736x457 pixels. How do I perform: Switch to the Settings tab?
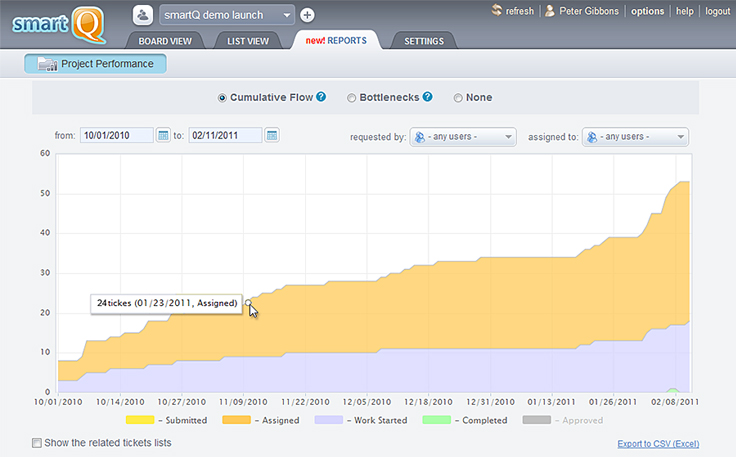[x=425, y=41]
